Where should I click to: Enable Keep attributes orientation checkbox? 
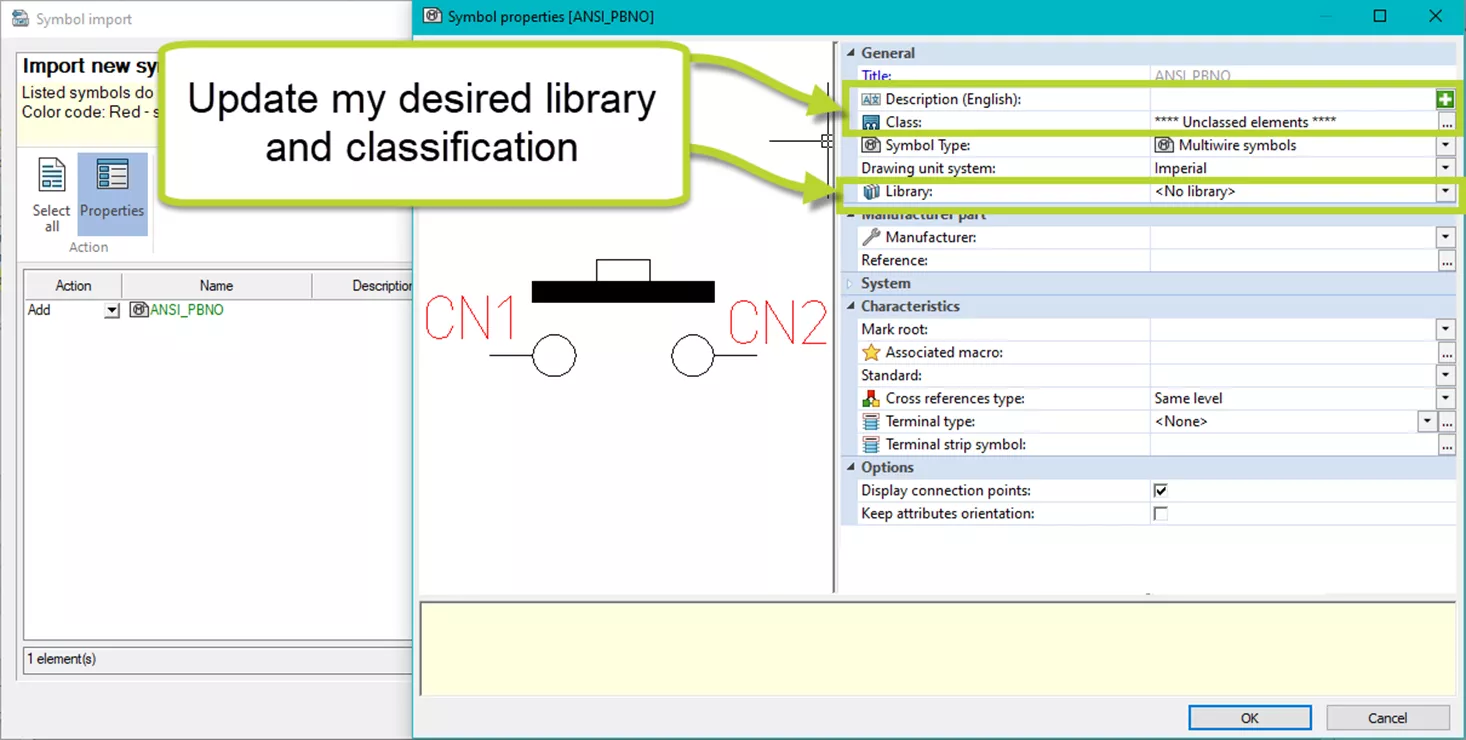[x=1160, y=513]
